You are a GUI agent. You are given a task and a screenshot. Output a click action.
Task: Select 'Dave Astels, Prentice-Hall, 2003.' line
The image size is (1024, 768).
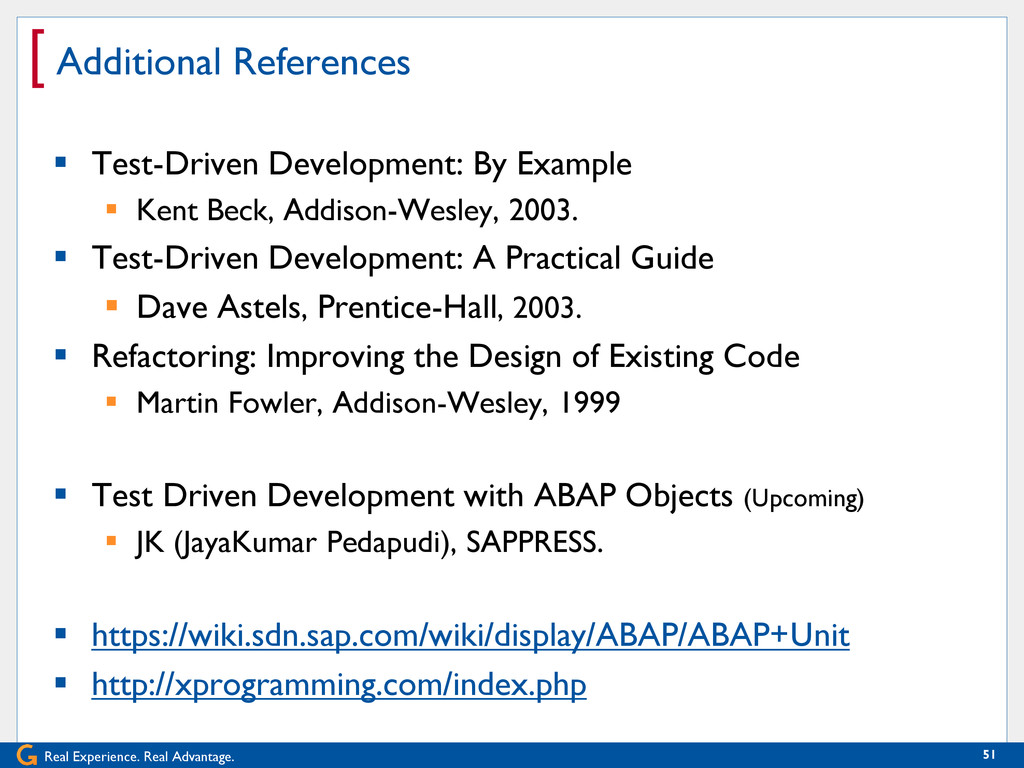tap(359, 307)
